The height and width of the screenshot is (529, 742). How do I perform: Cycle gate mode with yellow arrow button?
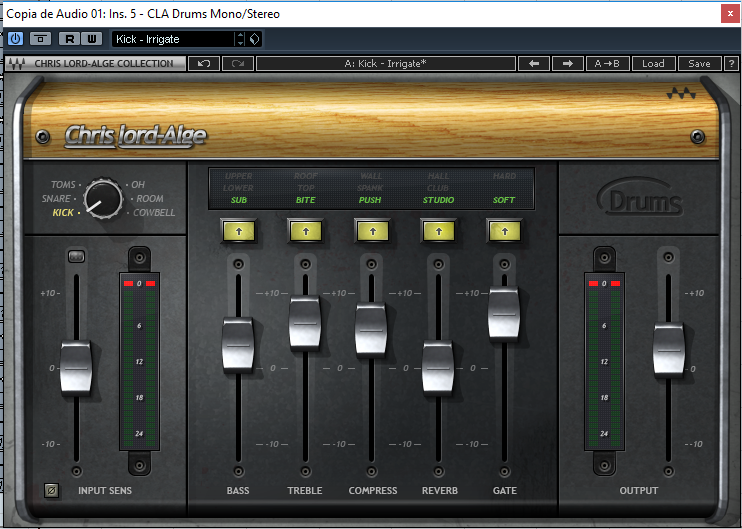pyautogui.click(x=504, y=231)
